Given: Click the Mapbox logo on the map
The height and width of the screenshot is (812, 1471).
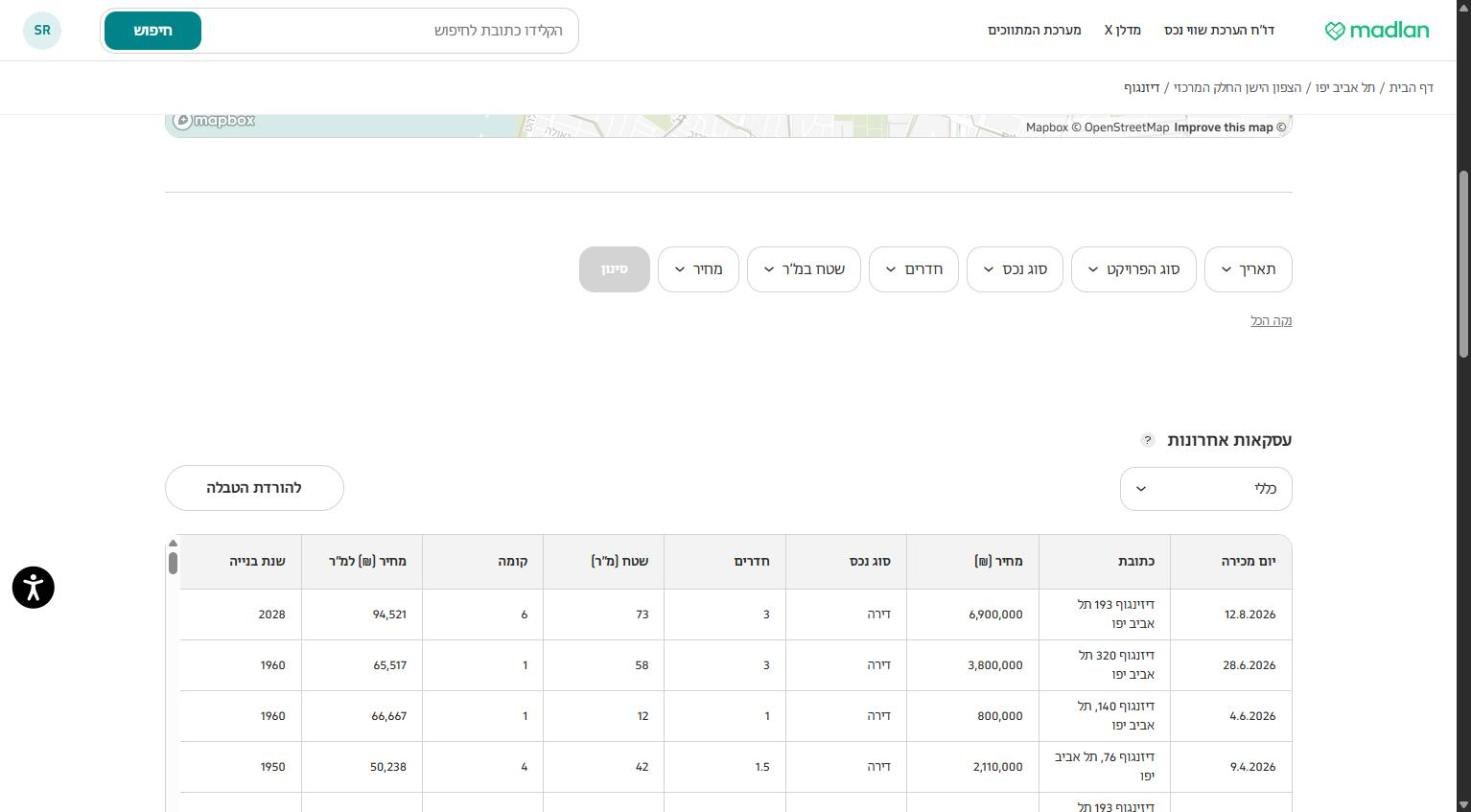Looking at the screenshot, I should tap(214, 121).
